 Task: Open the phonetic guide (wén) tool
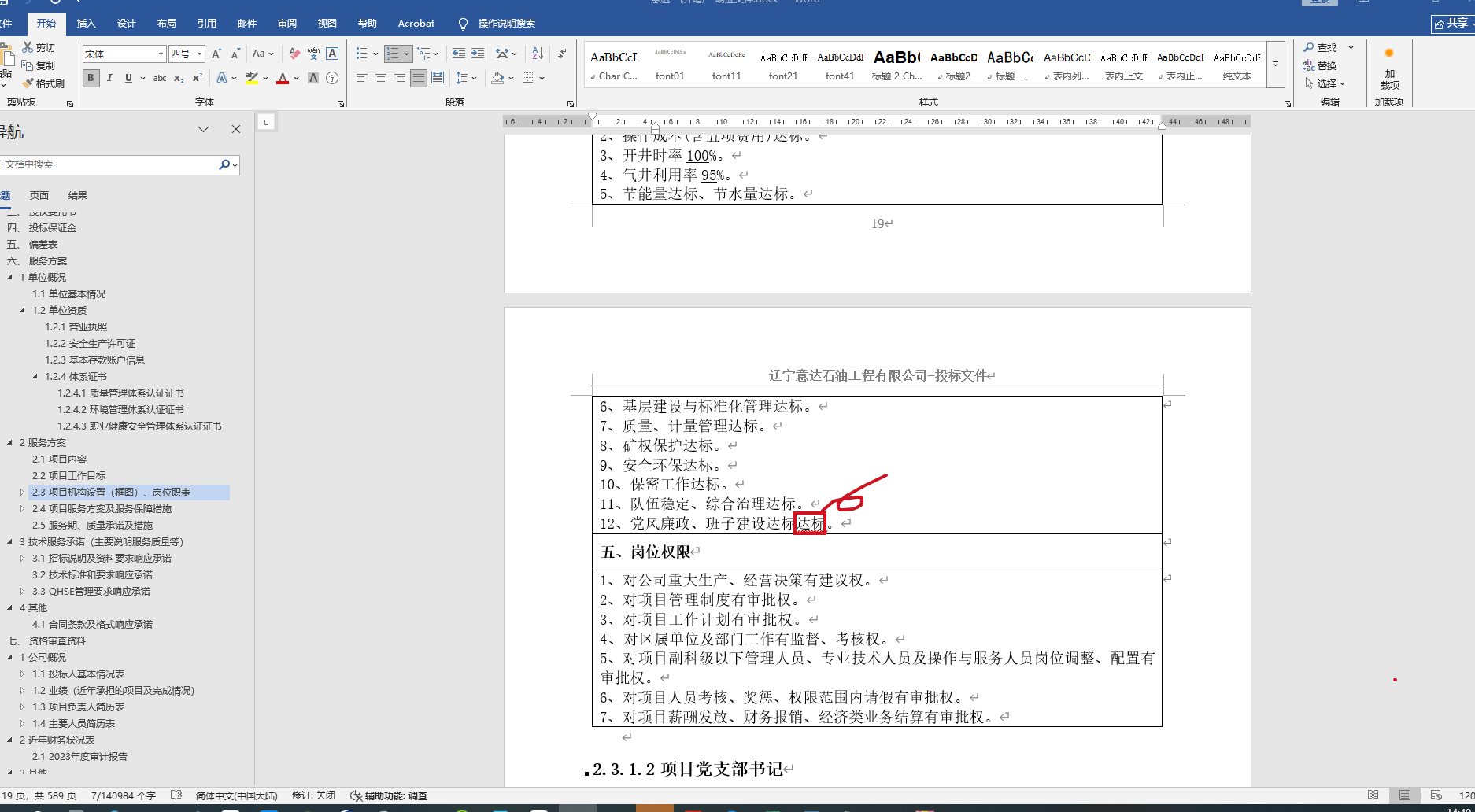pos(313,54)
